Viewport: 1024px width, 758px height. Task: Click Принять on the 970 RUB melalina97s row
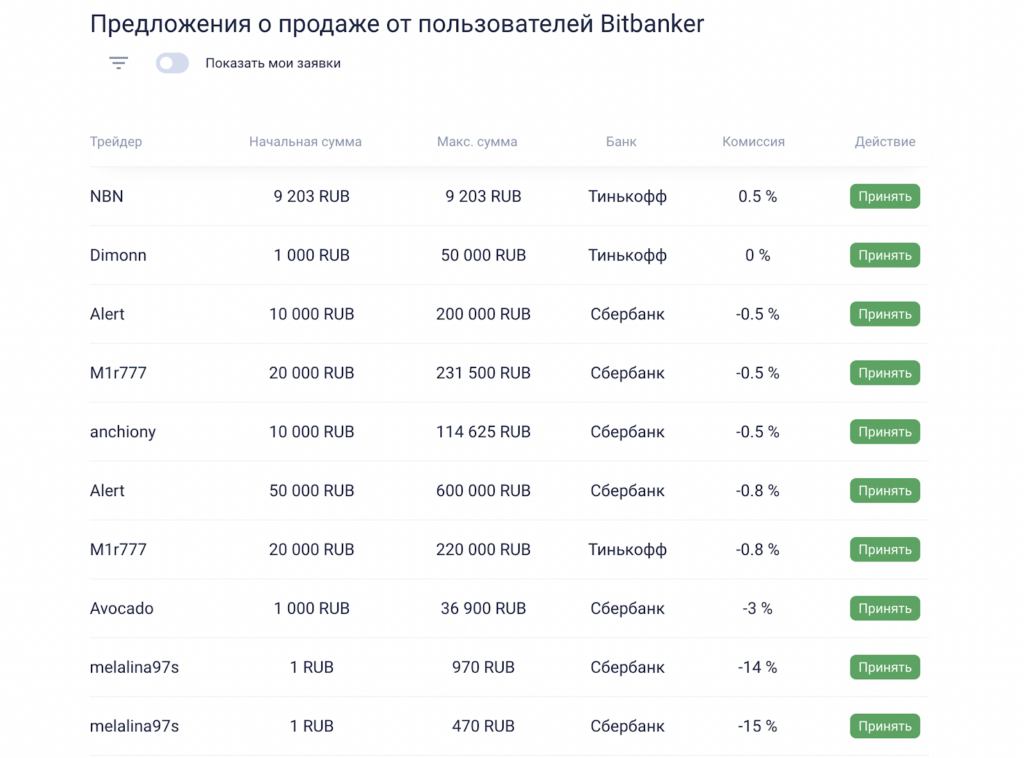pyautogui.click(x=884, y=667)
